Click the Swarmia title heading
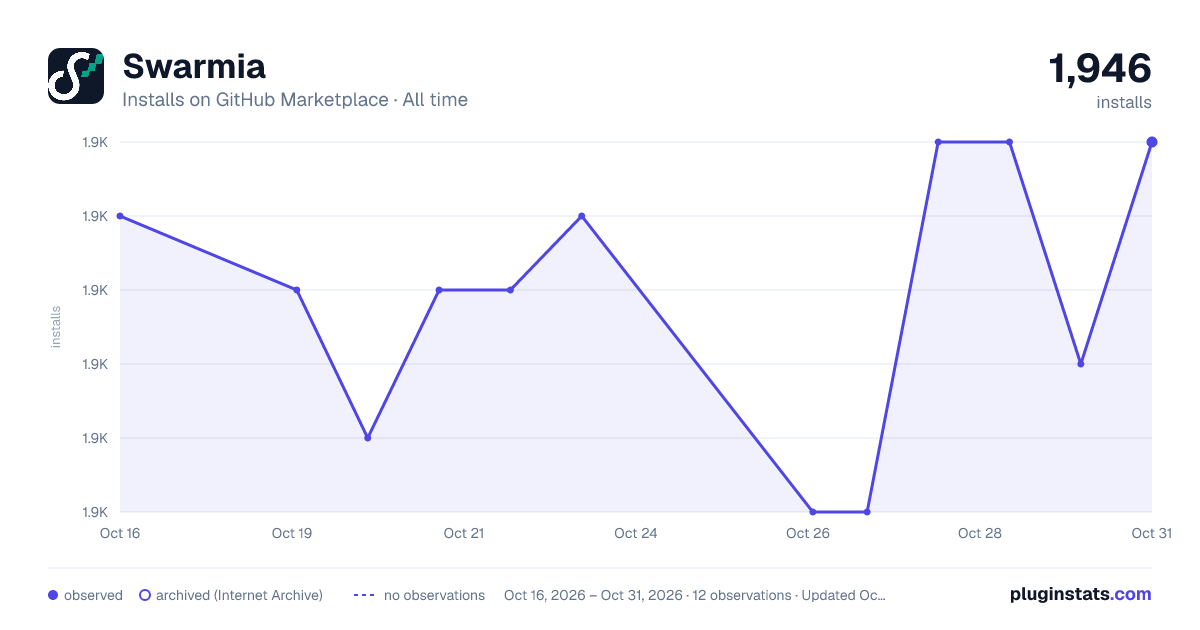The width and height of the screenshot is (1200, 630). pos(194,66)
